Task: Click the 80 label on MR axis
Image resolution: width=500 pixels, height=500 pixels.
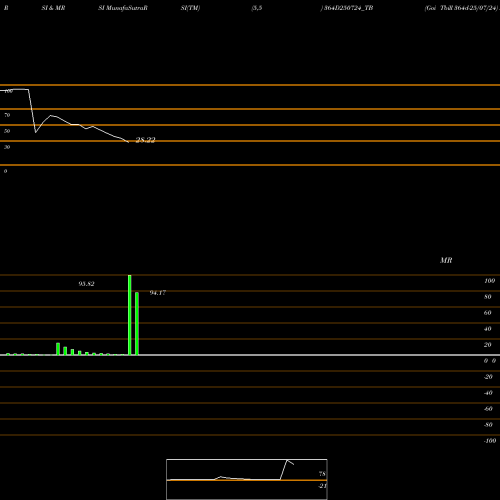Action: coord(488,297)
